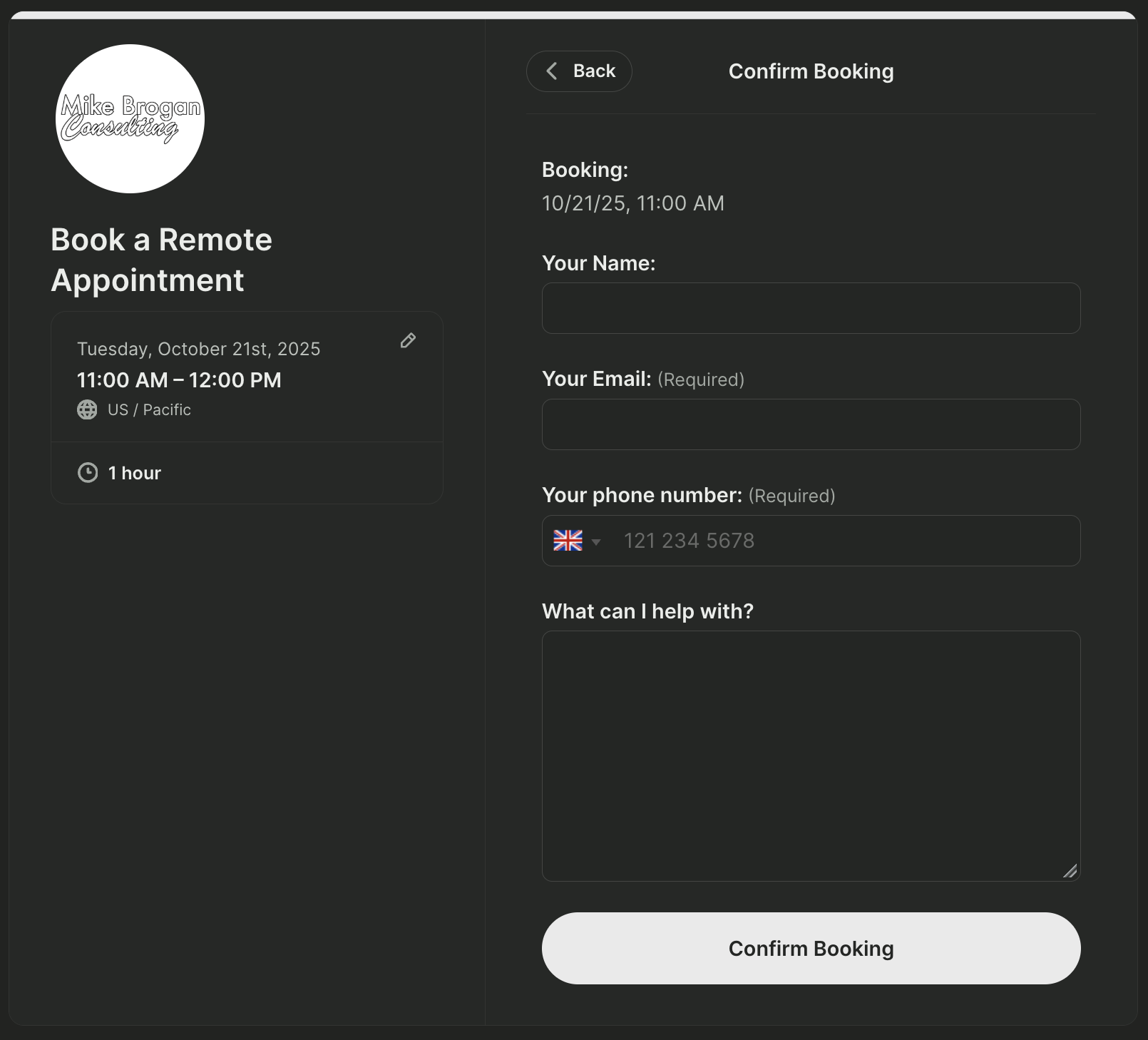
Task: Click the booking time 10/21/25 11:00 AM text
Action: click(x=632, y=203)
